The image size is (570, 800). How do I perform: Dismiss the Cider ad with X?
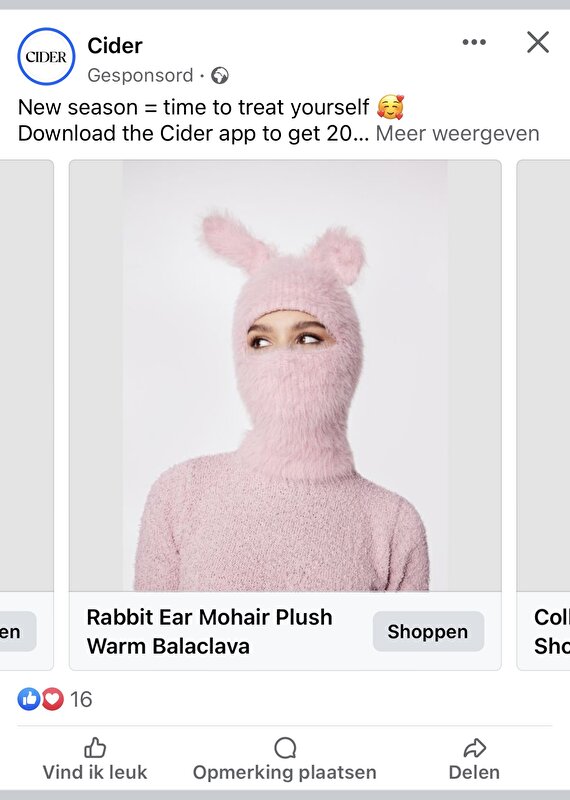[x=538, y=42]
